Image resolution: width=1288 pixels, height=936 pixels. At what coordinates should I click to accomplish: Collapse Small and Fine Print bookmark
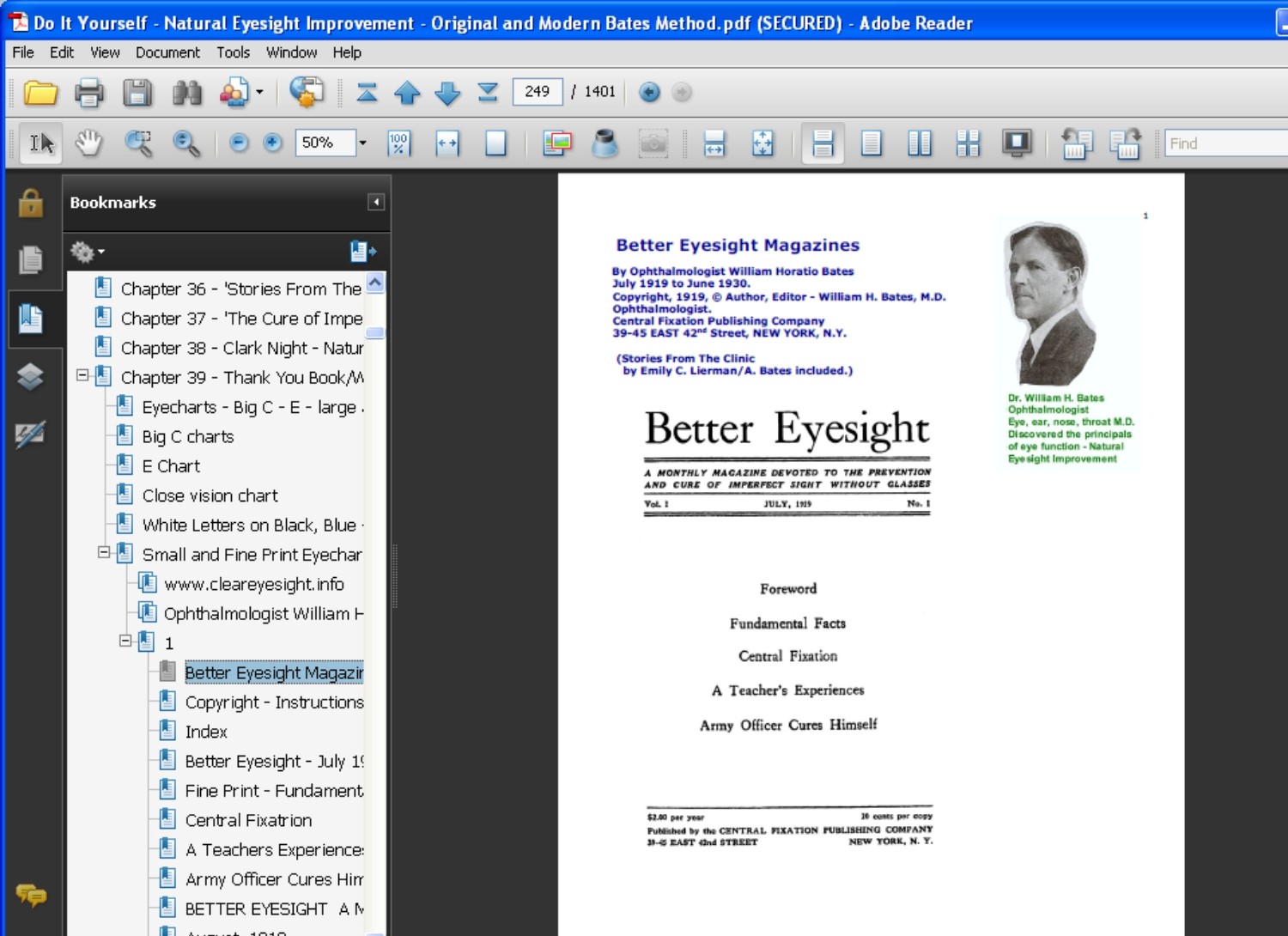(x=104, y=552)
